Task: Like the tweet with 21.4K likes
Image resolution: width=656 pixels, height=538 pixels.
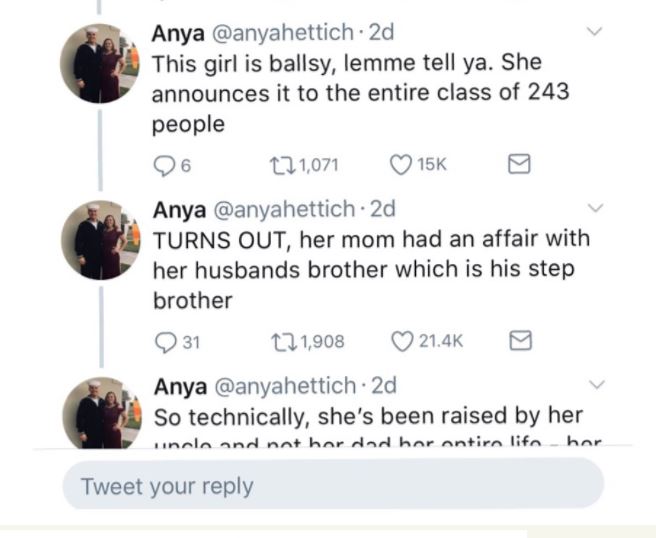Action: 402,342
